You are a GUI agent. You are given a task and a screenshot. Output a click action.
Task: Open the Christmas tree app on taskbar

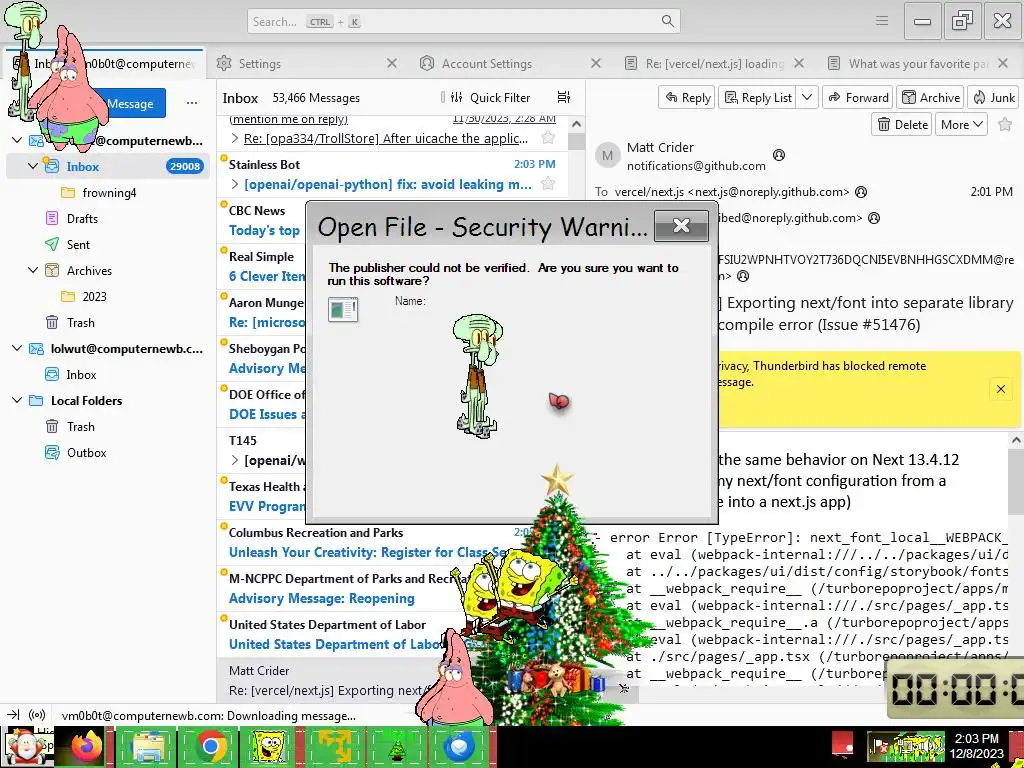click(x=397, y=746)
